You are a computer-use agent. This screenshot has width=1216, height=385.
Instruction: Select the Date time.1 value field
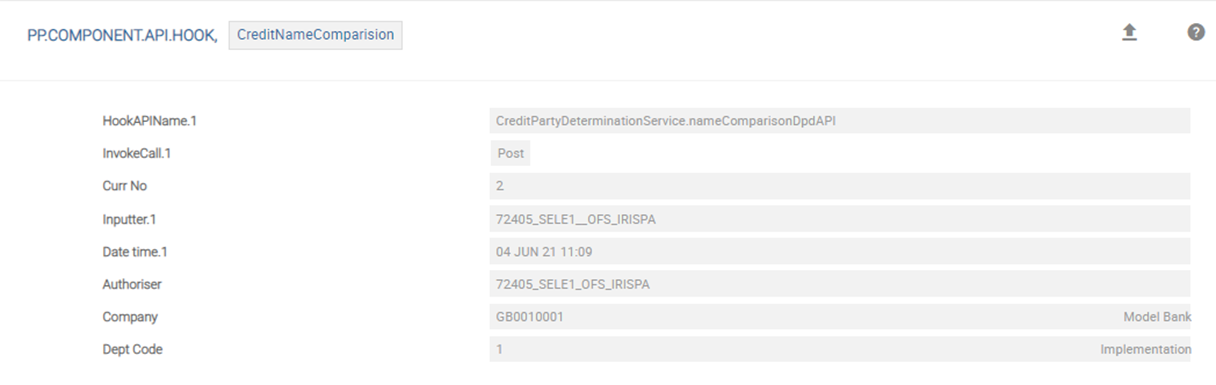(840, 251)
